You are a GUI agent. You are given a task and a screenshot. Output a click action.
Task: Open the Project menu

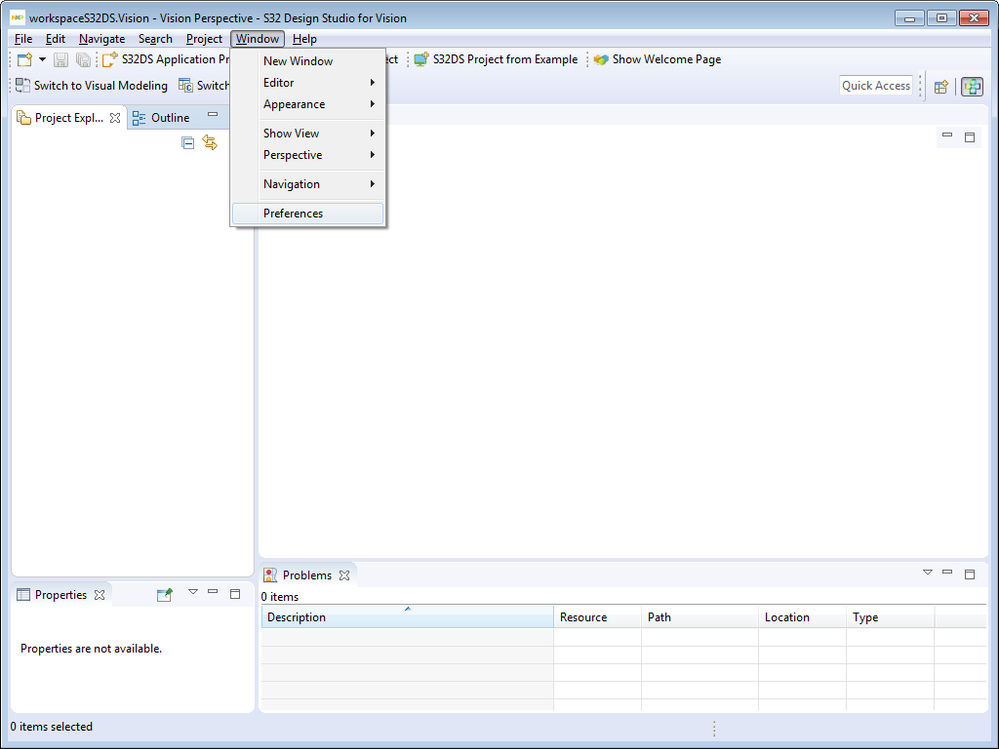(x=204, y=39)
